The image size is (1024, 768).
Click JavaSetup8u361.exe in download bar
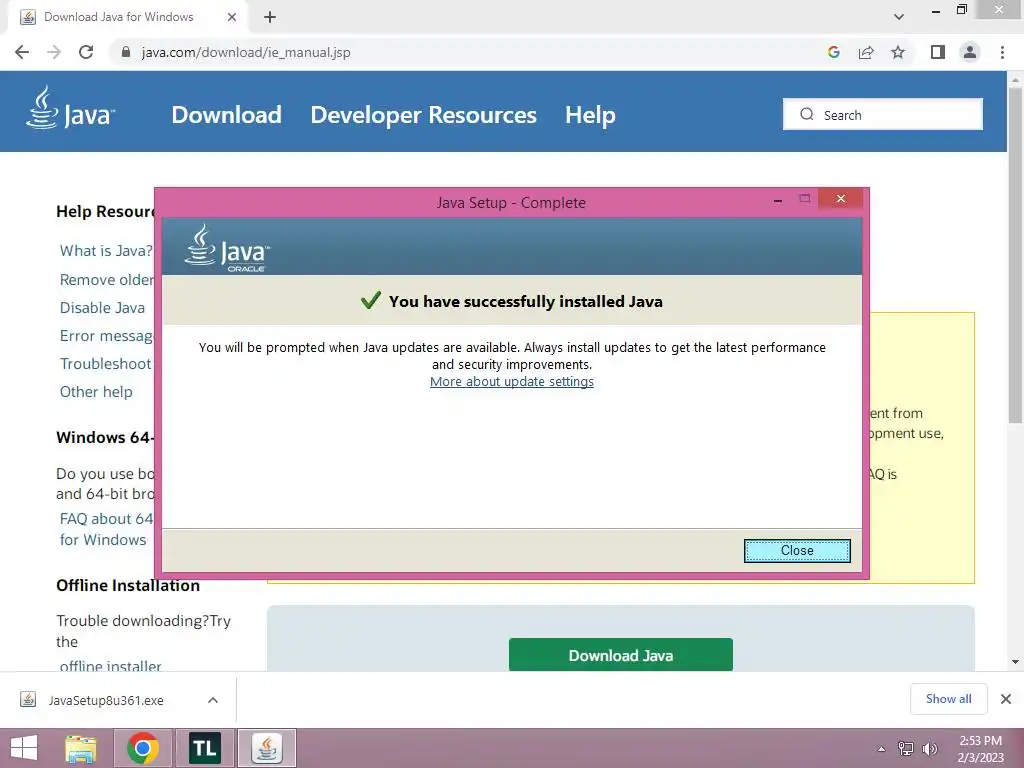(x=106, y=700)
